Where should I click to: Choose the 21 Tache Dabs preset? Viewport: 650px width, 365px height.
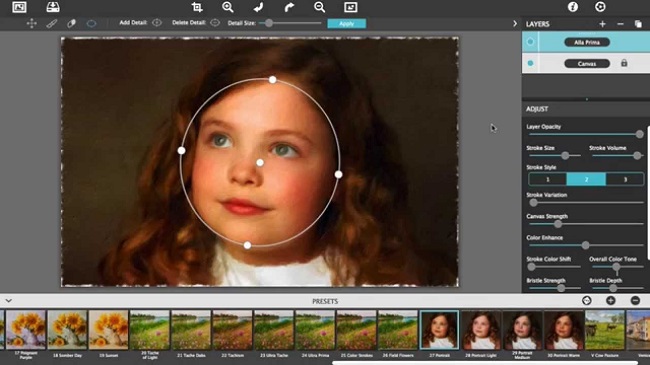pos(191,330)
